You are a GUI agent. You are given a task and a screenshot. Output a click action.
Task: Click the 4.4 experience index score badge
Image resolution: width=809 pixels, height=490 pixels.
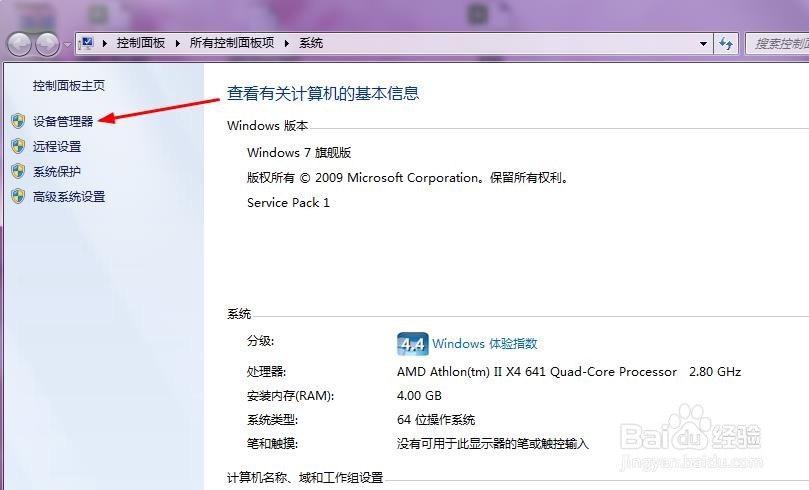[412, 344]
